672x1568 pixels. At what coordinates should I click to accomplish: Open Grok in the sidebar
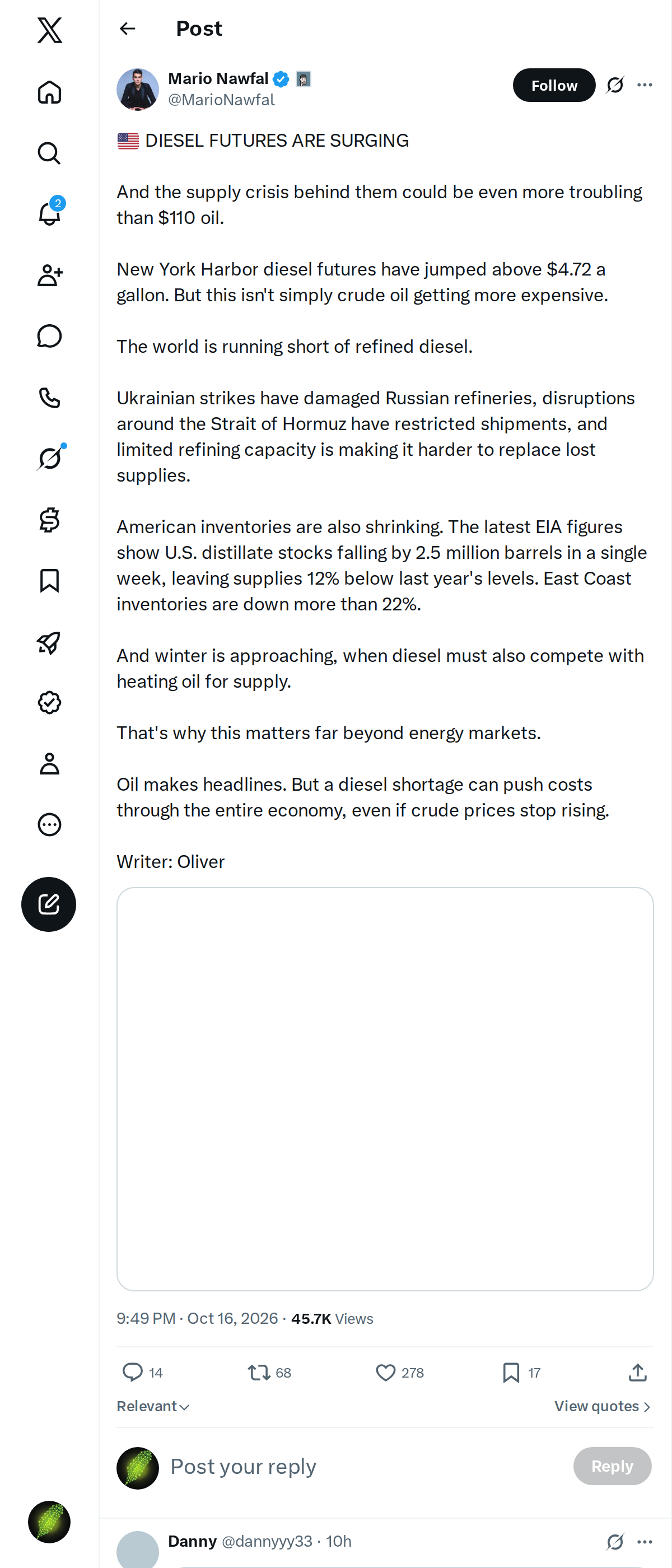(x=49, y=458)
